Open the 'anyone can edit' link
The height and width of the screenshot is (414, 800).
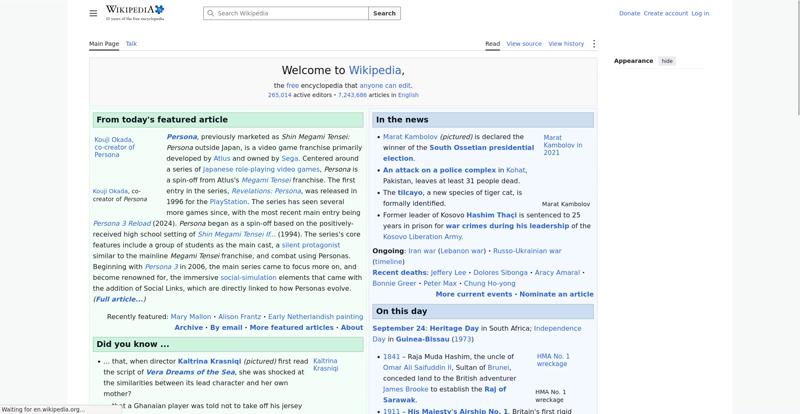pos(385,86)
